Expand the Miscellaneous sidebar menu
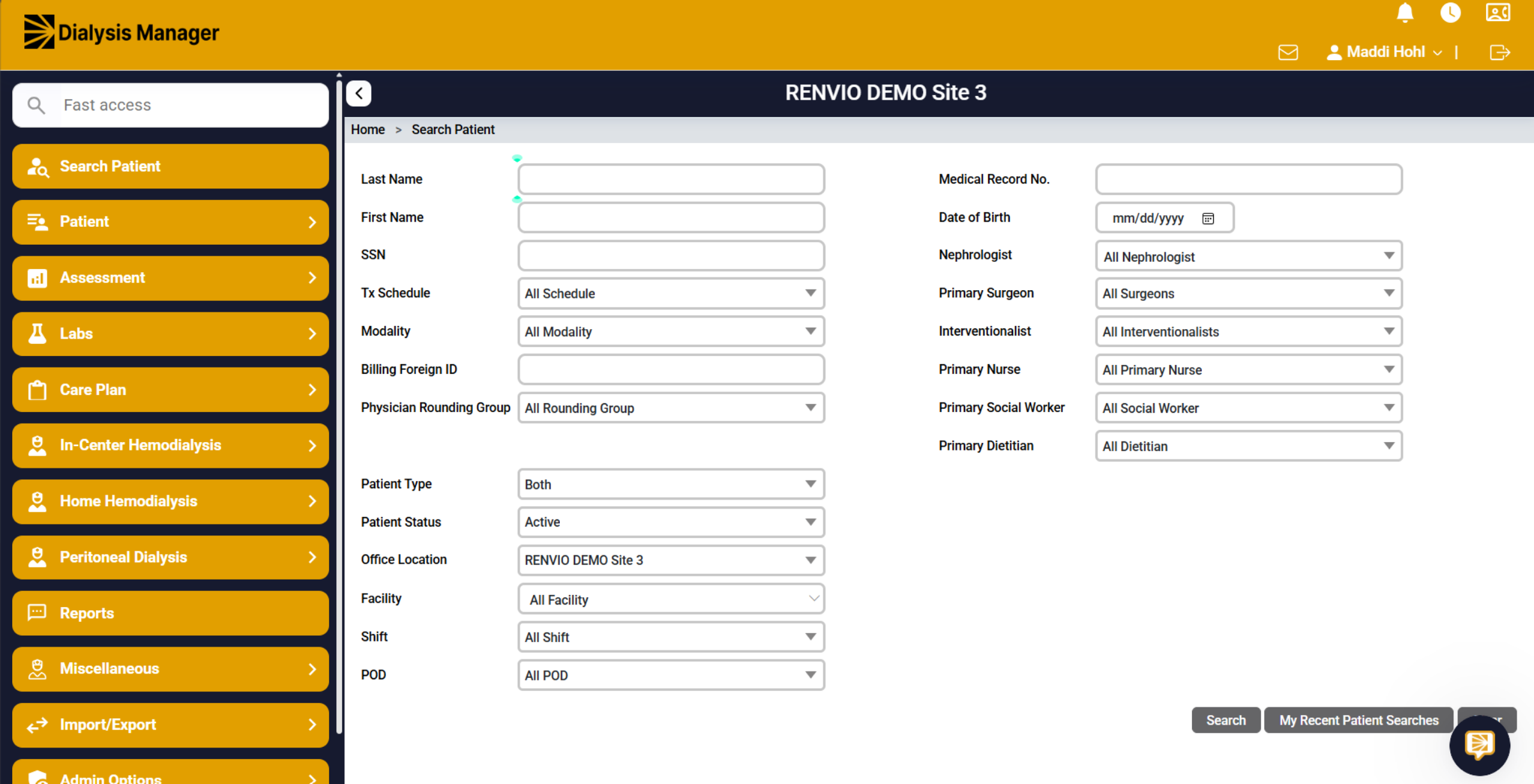The image size is (1534, 784). [171, 669]
